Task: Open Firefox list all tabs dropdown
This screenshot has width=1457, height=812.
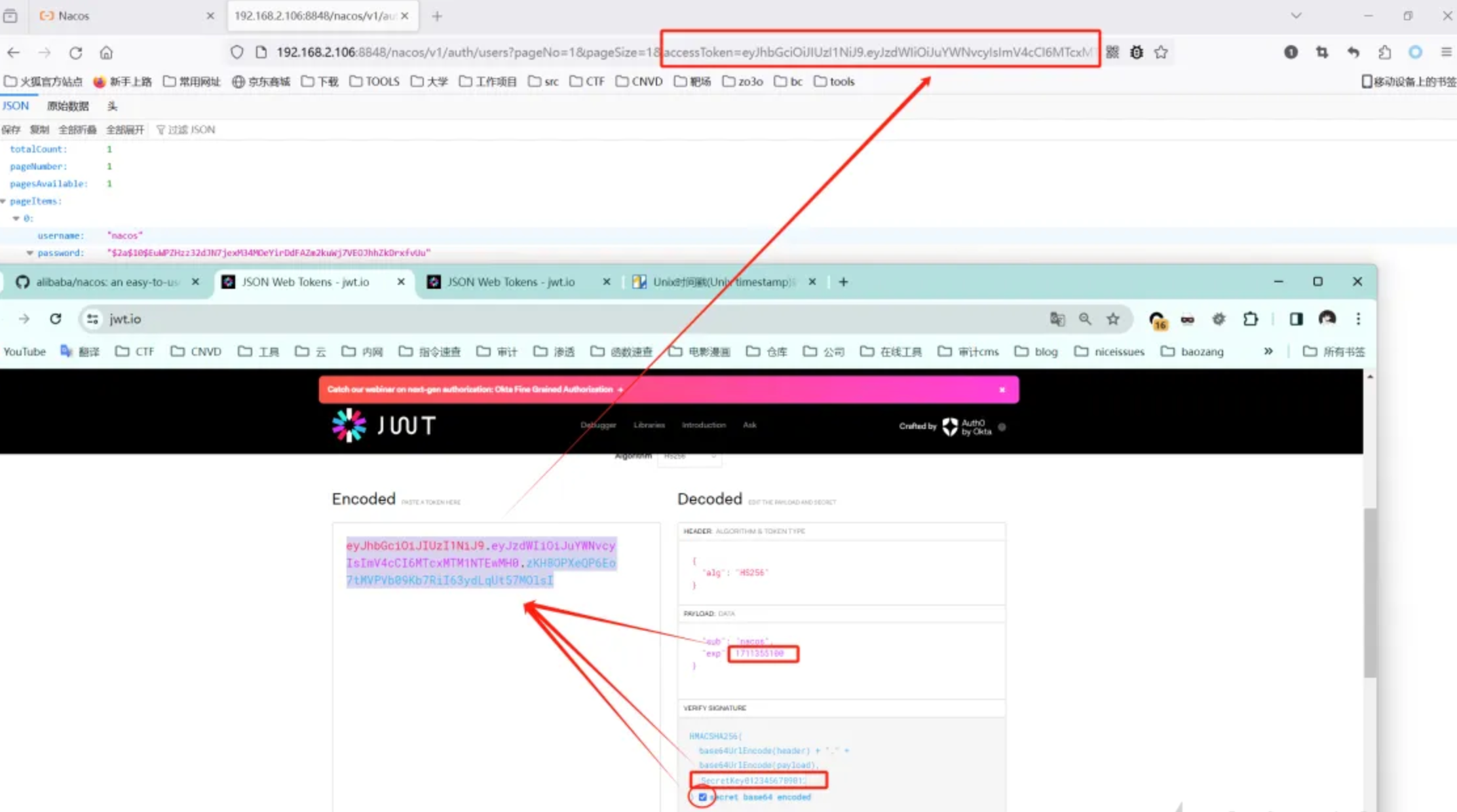Action: pyautogui.click(x=1296, y=16)
